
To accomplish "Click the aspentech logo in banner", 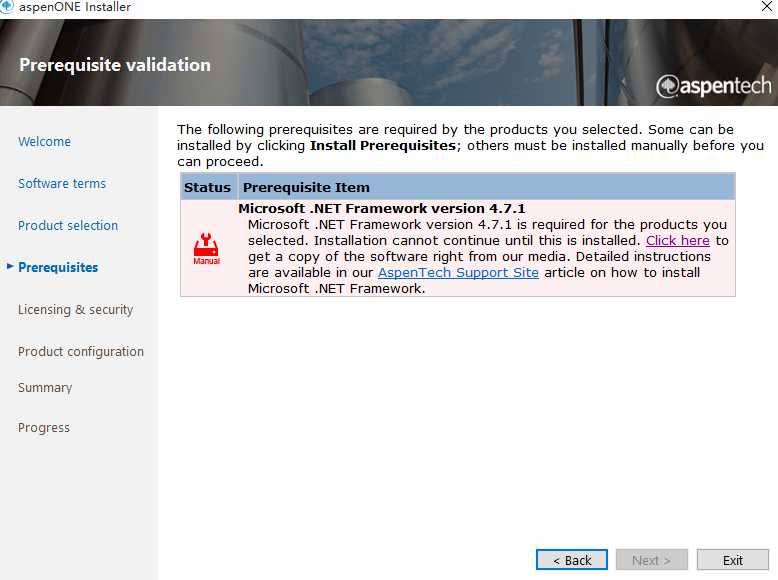I will 713,86.
